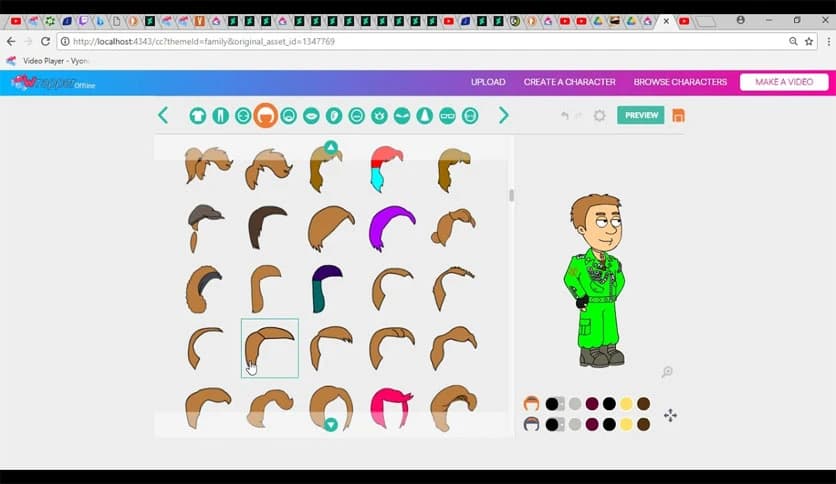Select the pants lower body category icon
The width and height of the screenshot is (836, 484).
220,116
